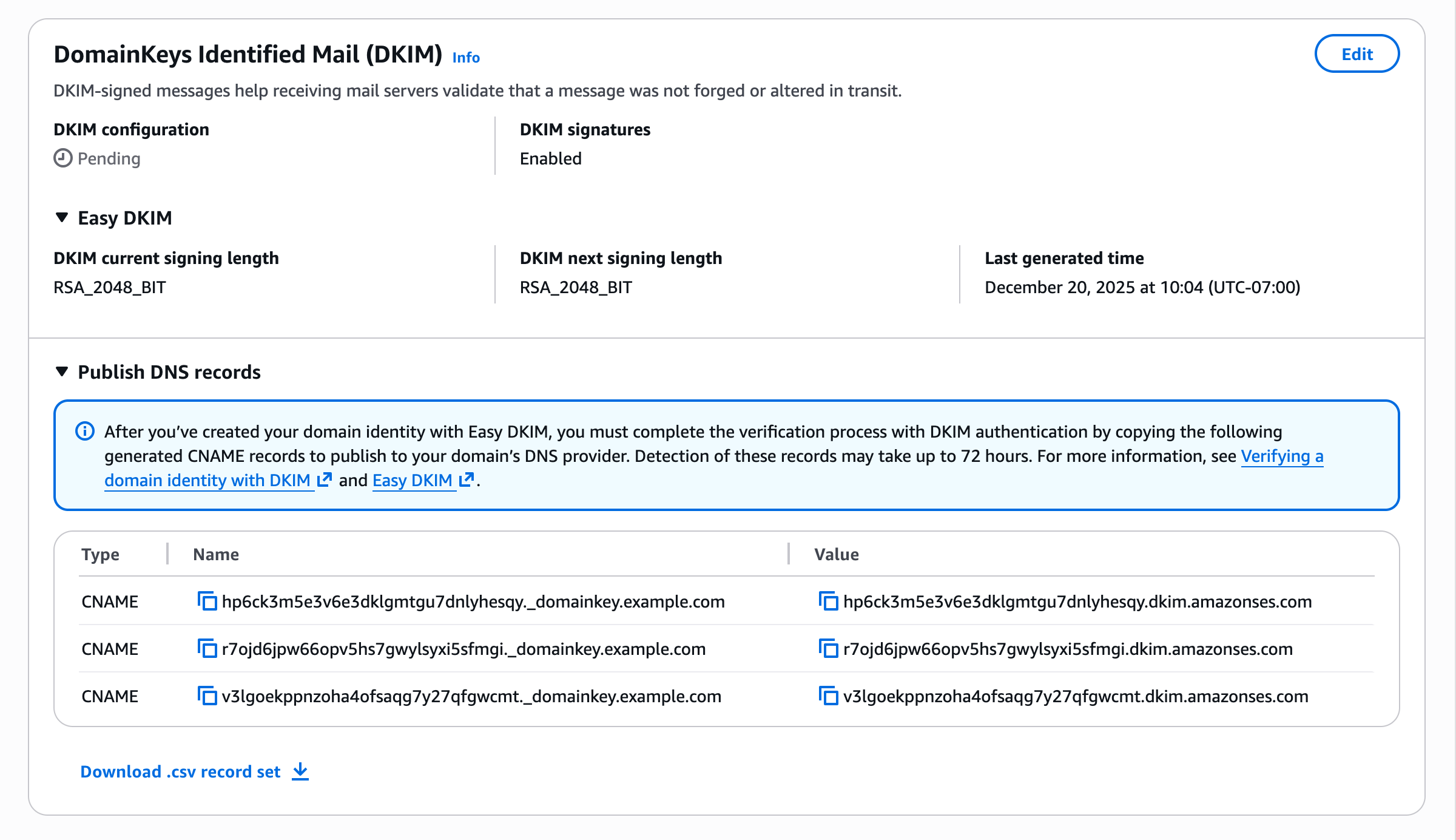The height and width of the screenshot is (840, 1456).
Task: Open the Info link next to DKIM heading
Action: (x=466, y=58)
